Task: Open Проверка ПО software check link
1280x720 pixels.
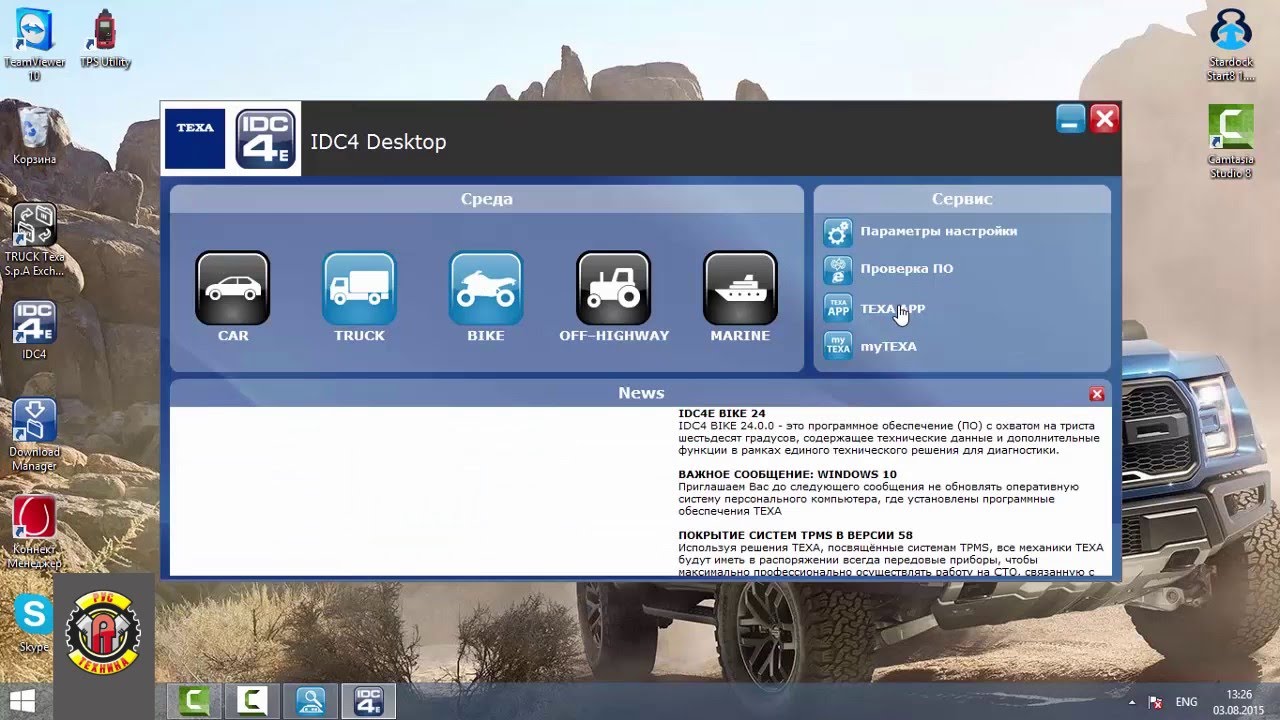Action: coord(907,269)
